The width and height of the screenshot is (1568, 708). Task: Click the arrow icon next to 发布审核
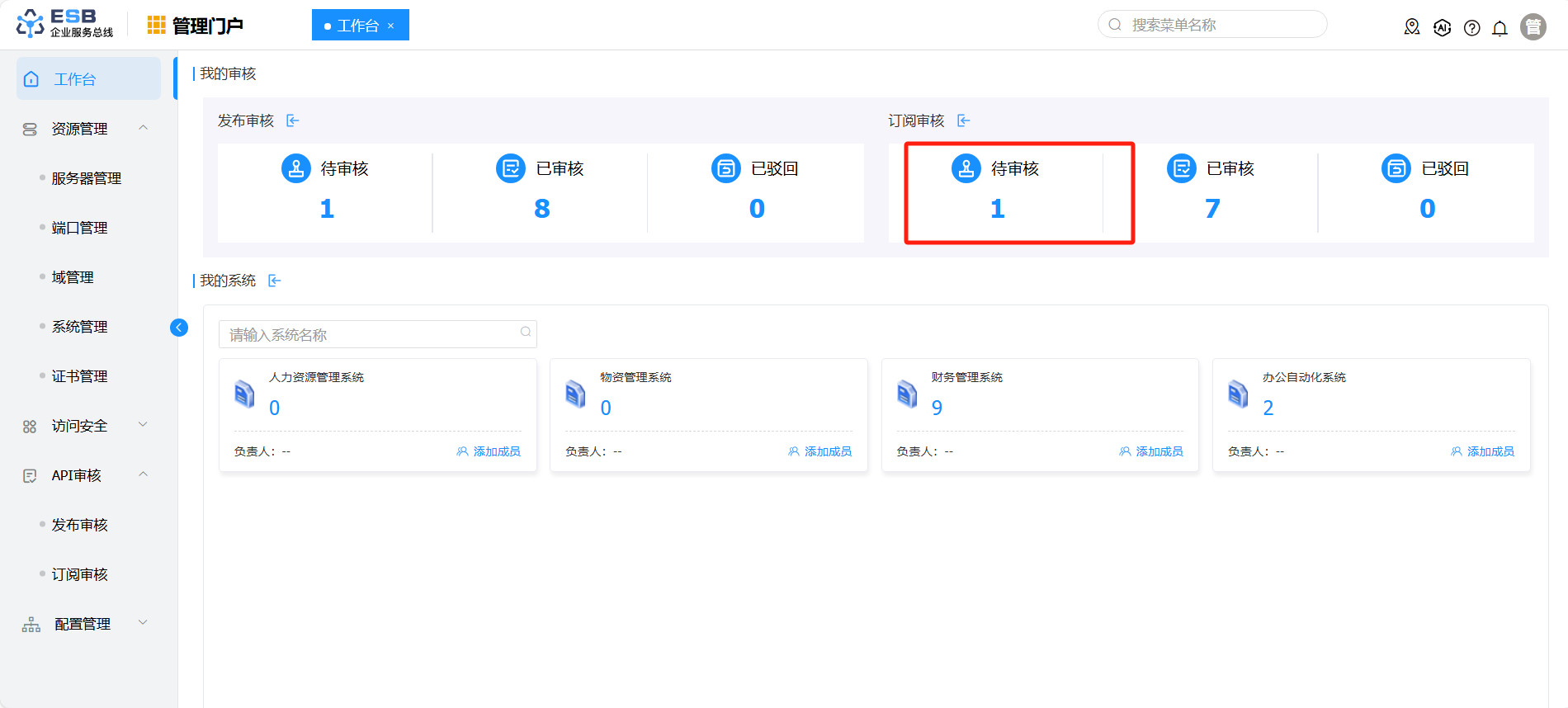(x=293, y=121)
